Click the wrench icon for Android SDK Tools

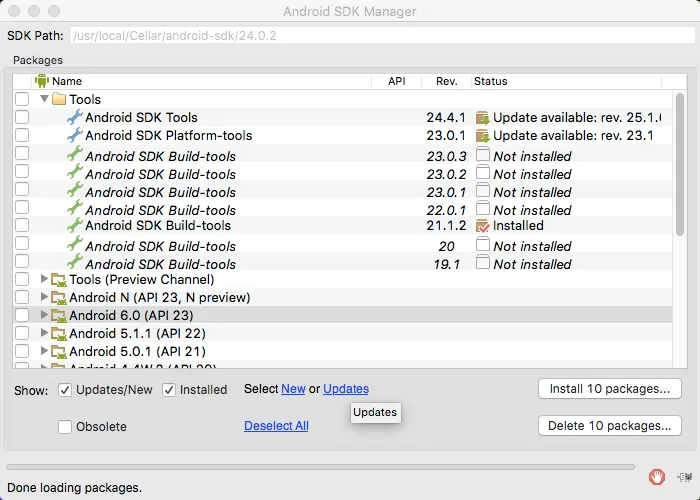[75, 117]
